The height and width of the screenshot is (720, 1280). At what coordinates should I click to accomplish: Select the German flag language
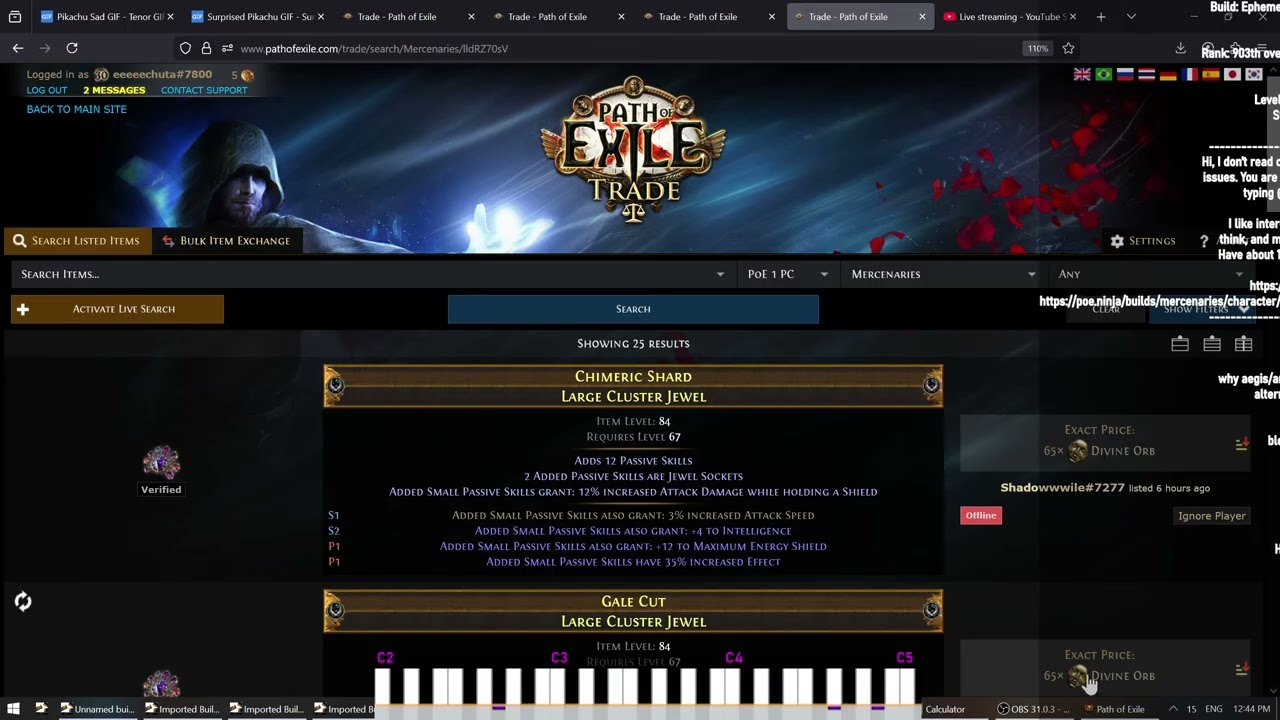pyautogui.click(x=1168, y=75)
